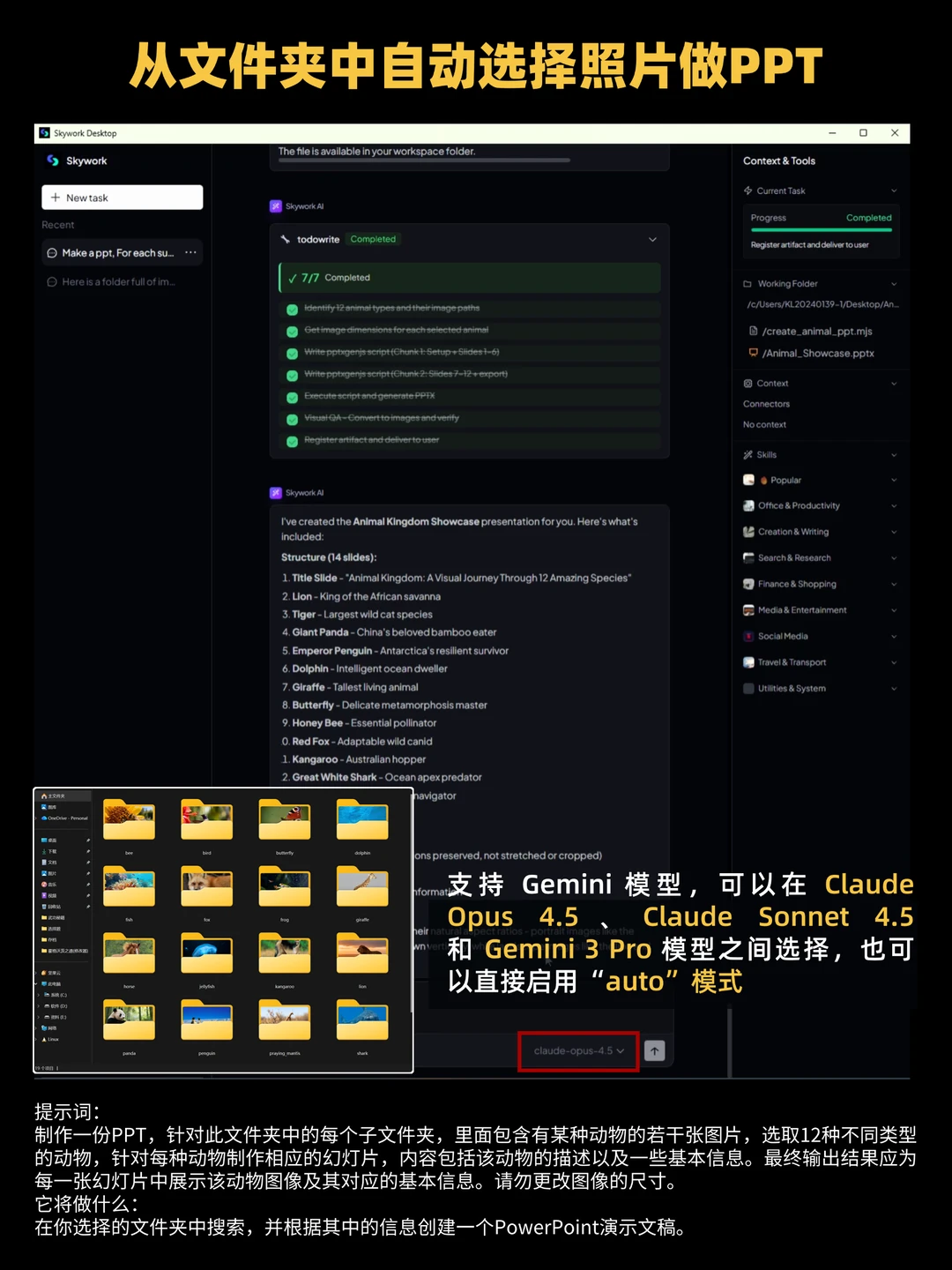Open the working folder path /c/Users/KL20240139-1

tap(822, 304)
